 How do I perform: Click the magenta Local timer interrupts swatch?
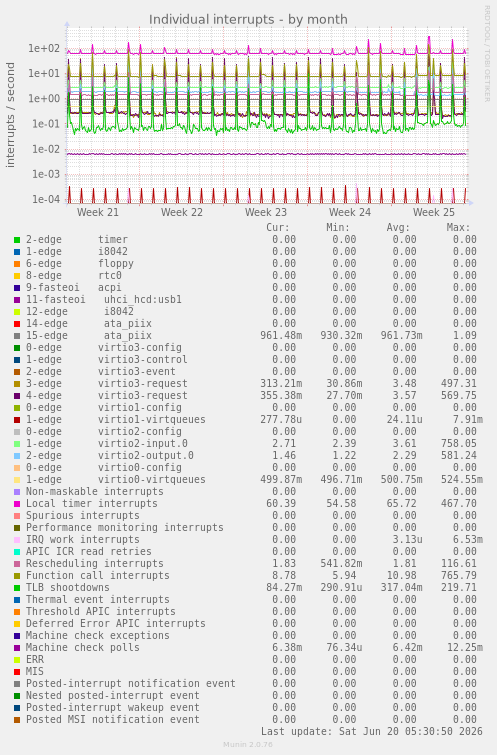[x=17, y=504]
